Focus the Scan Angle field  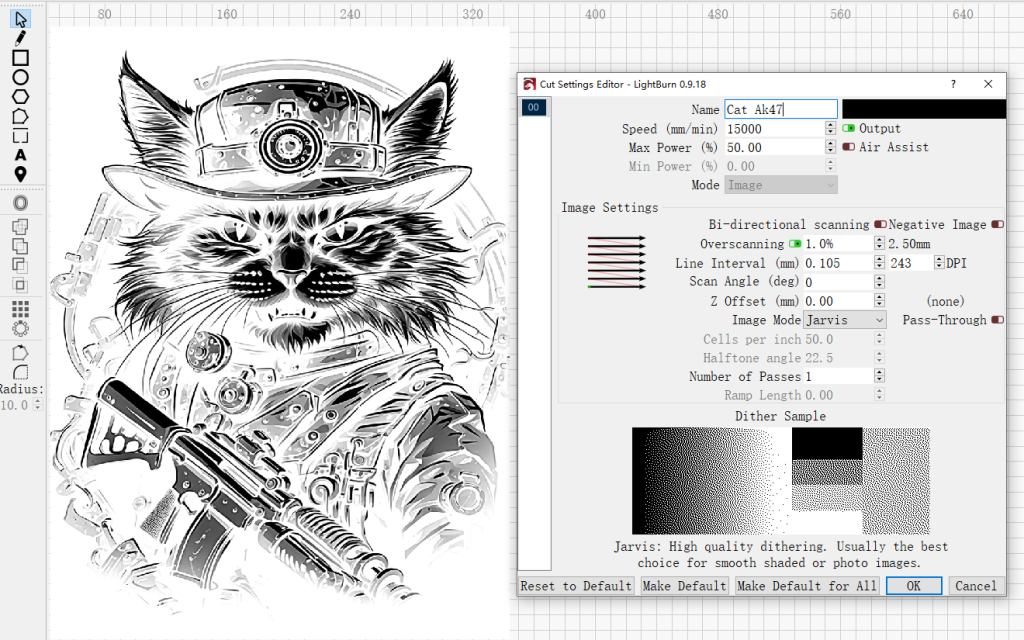click(x=839, y=282)
